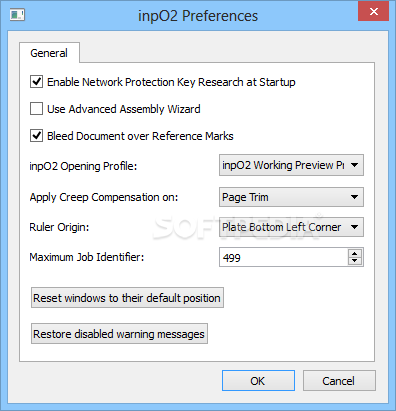Open the inpO2 Opening Profile dropdown
Viewport: 396px width, 411px height.
tap(355, 165)
